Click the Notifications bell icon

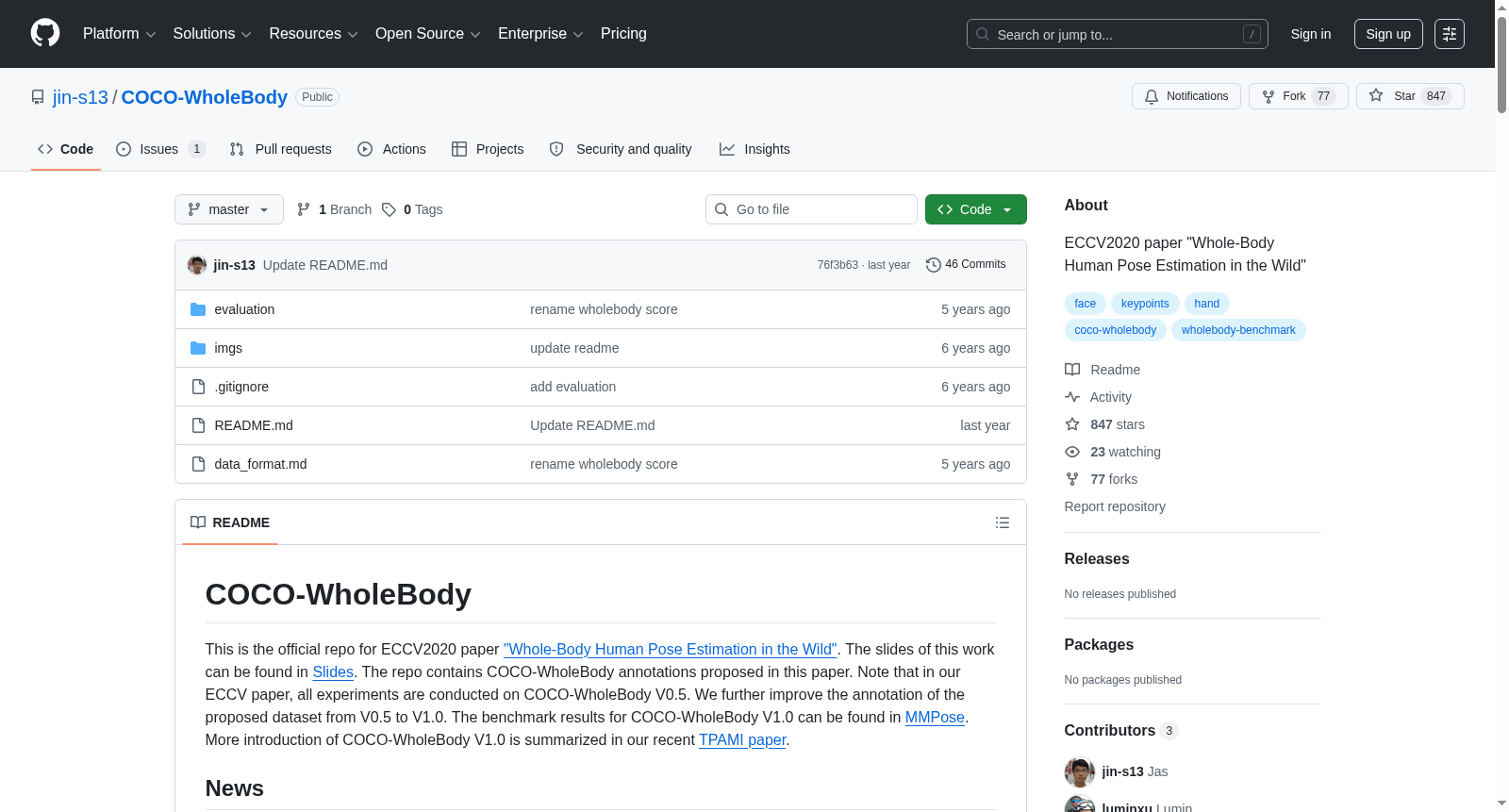[1152, 96]
